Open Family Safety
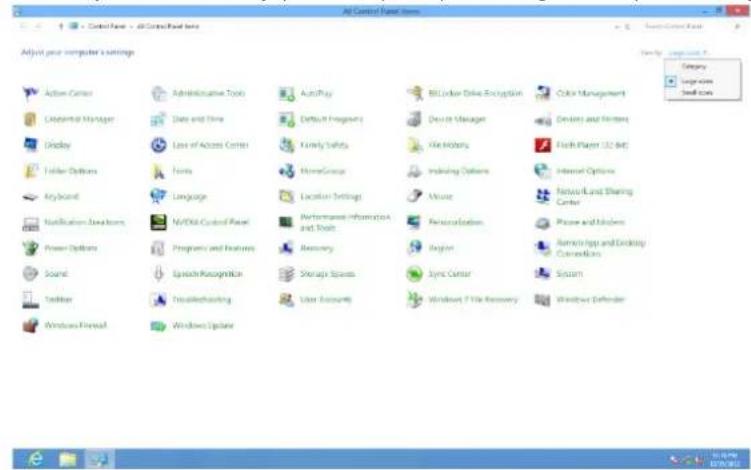Viewport: 751px width, 470px height. pyautogui.click(x=313, y=145)
